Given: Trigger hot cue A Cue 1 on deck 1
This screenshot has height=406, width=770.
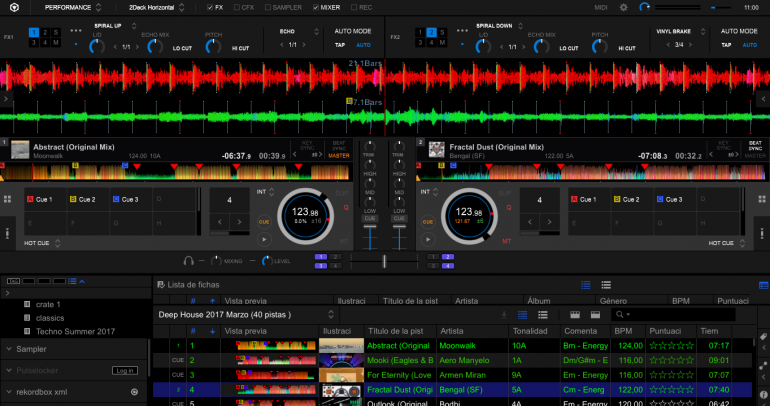Looking at the screenshot, I should (x=45, y=199).
